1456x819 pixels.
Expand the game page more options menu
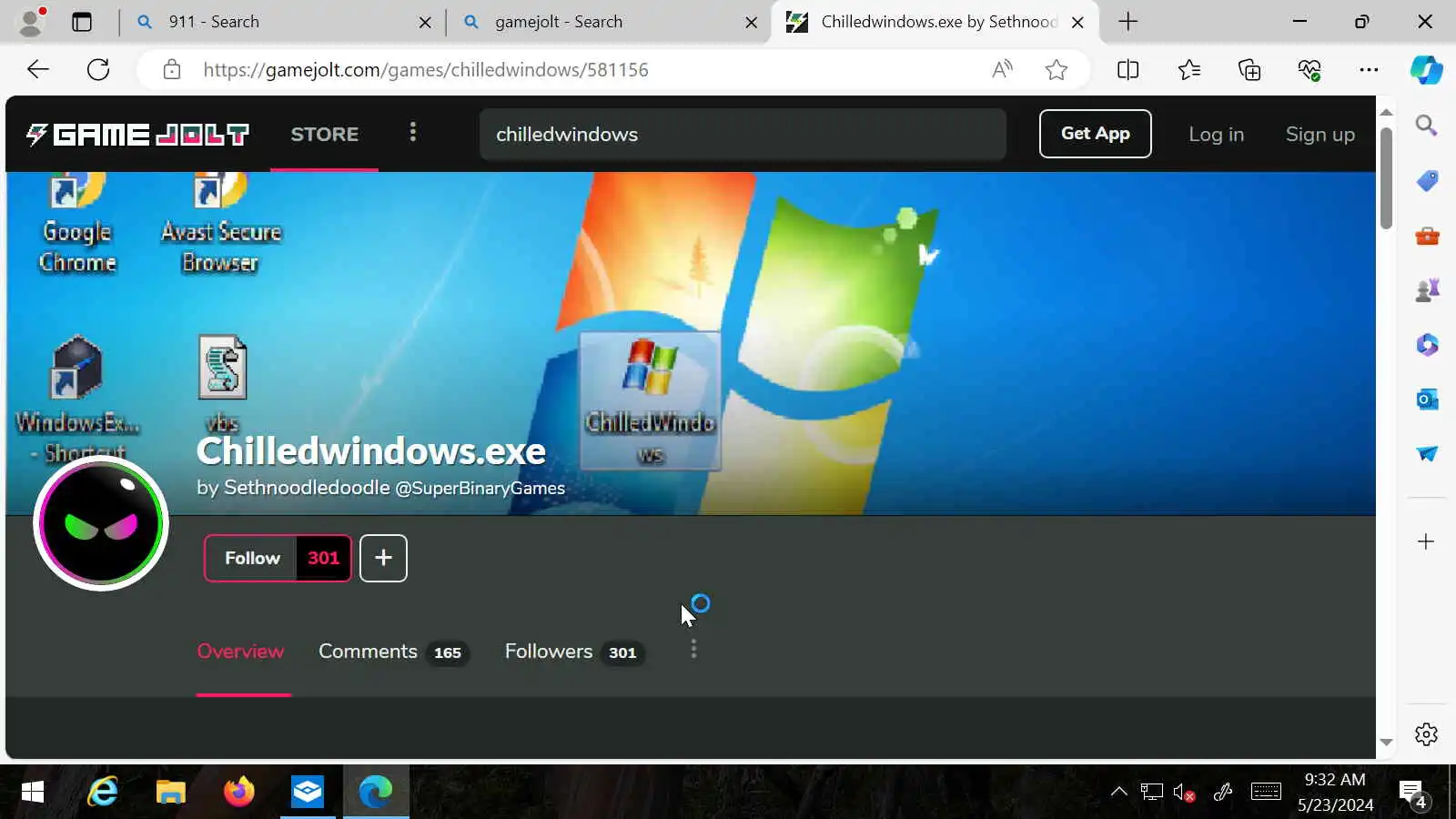pyautogui.click(x=693, y=649)
